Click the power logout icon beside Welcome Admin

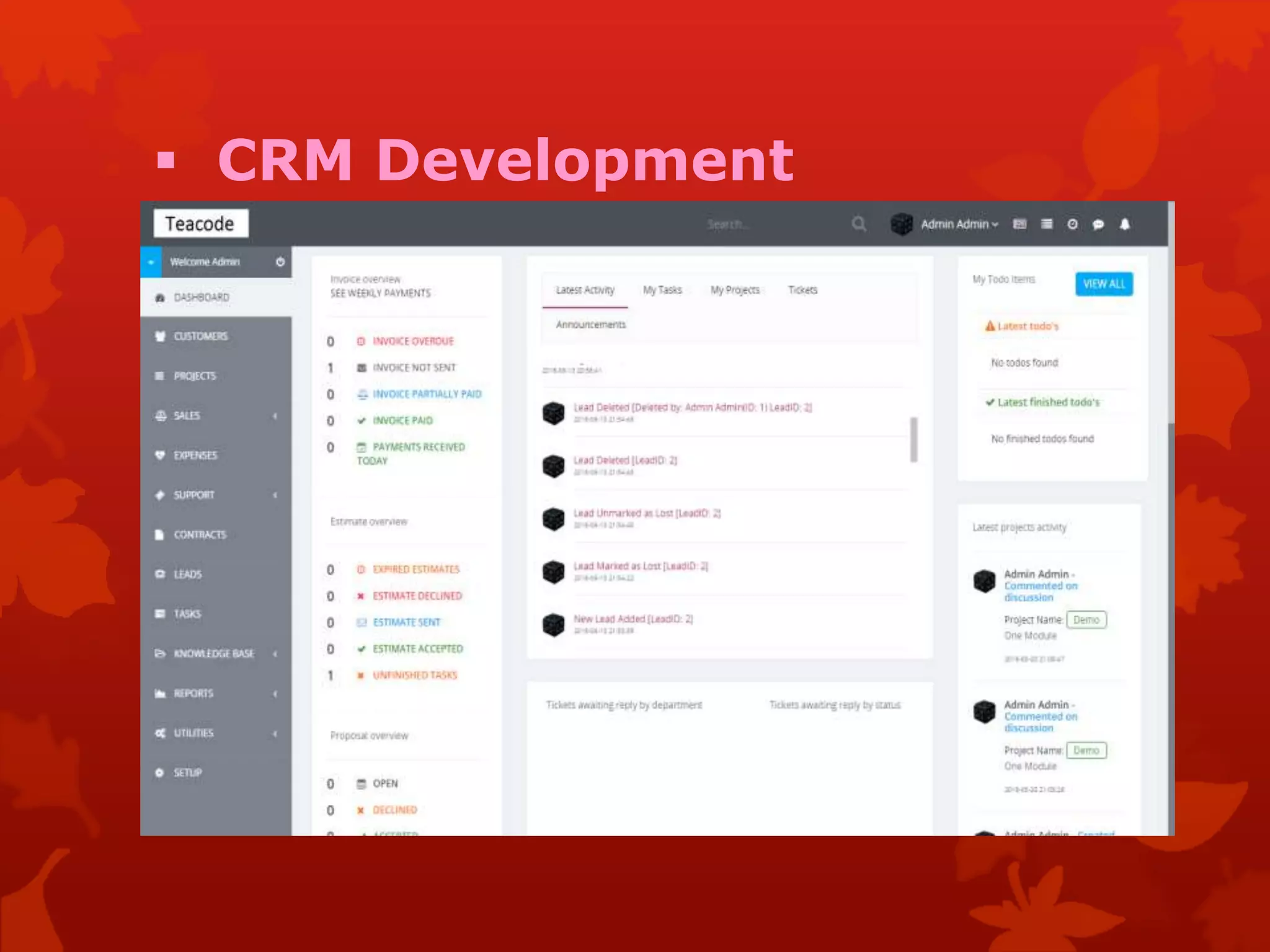[x=280, y=262]
